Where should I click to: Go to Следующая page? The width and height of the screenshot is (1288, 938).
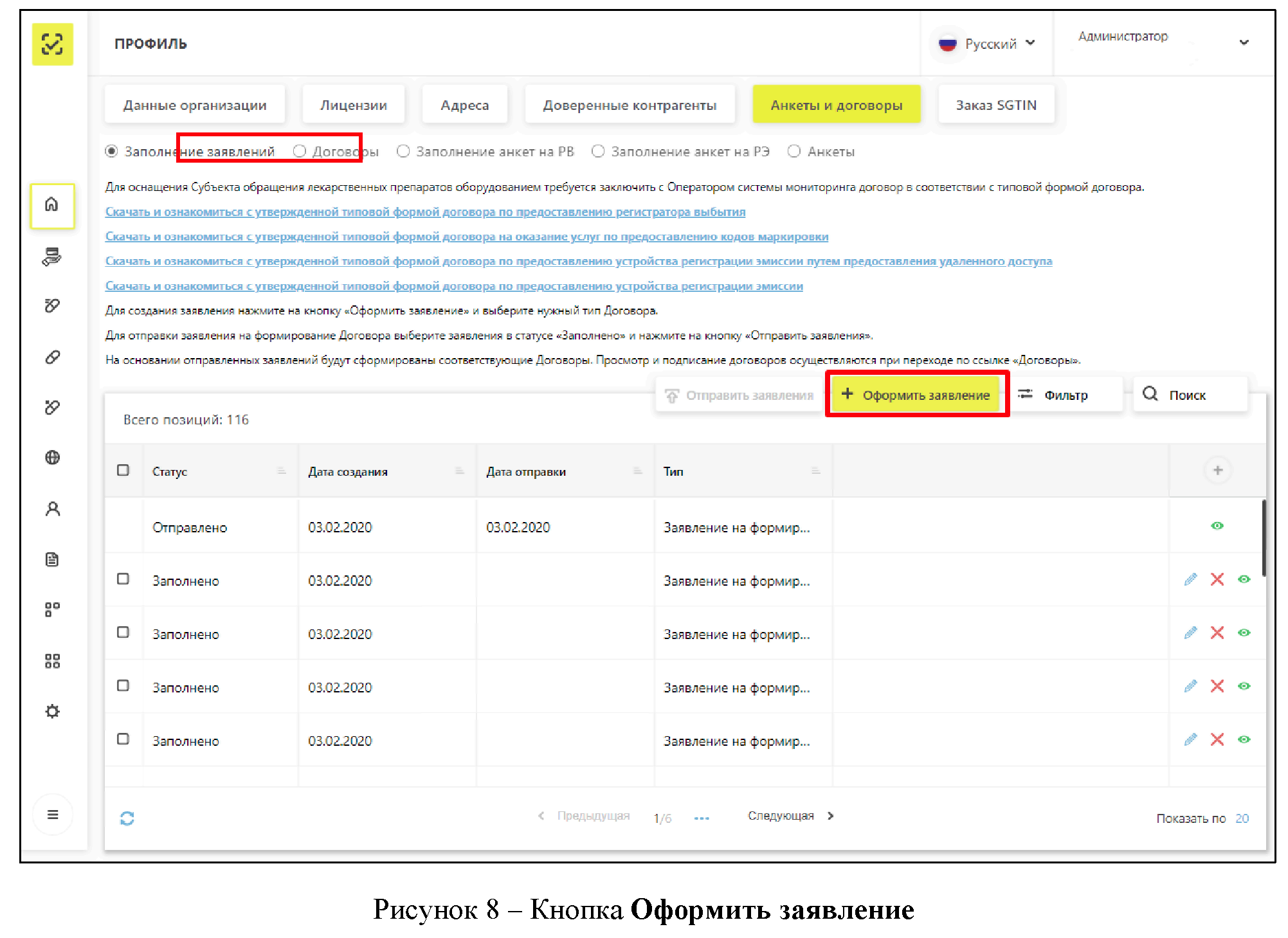coord(790,816)
